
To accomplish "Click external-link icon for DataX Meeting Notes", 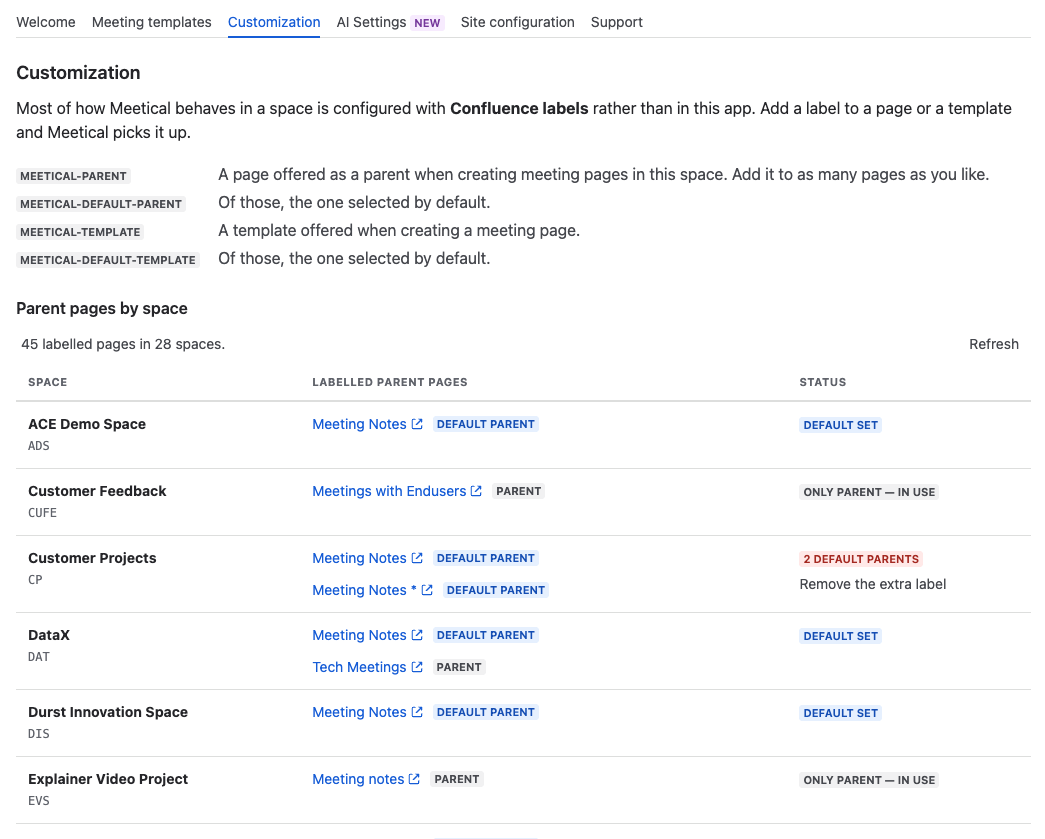I will (x=417, y=635).
